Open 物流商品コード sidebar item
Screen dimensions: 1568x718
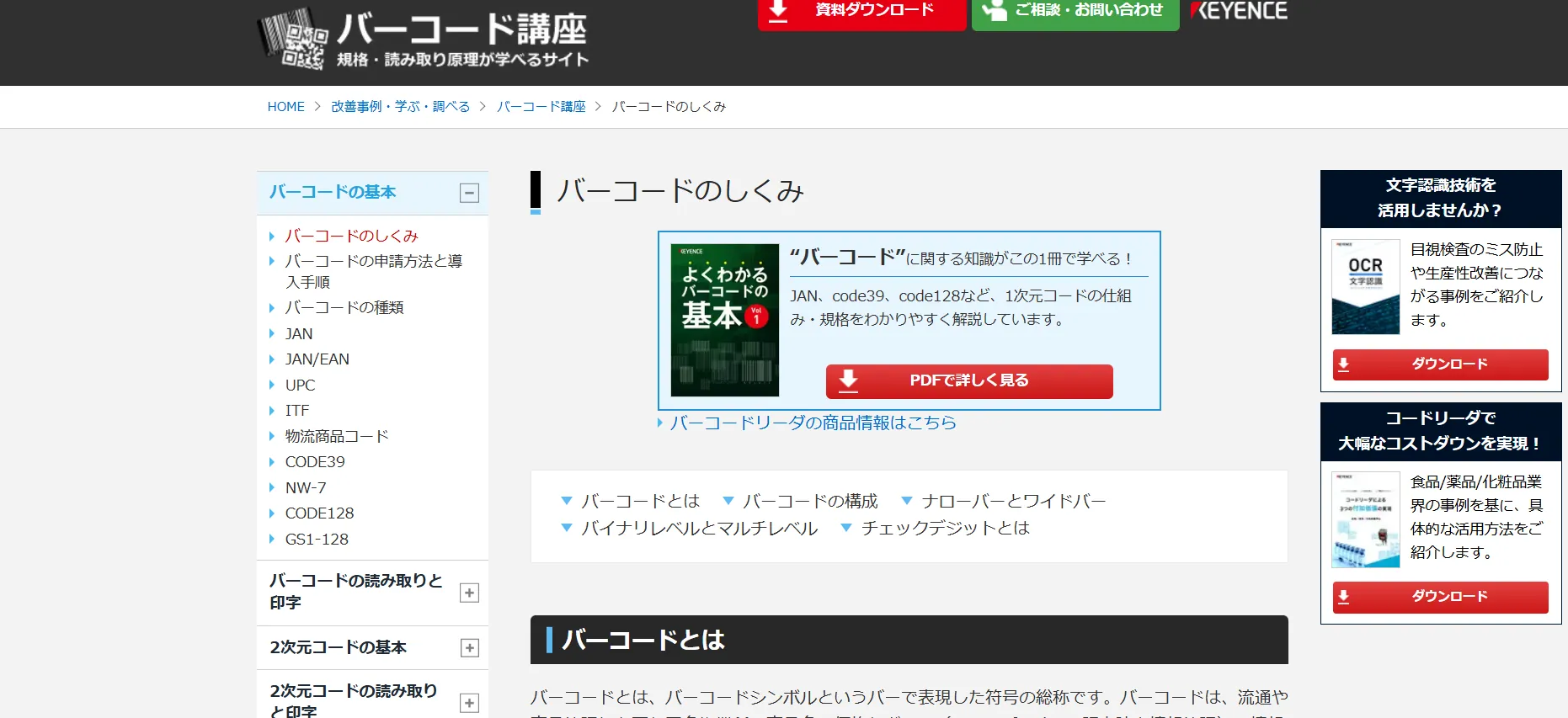(337, 436)
